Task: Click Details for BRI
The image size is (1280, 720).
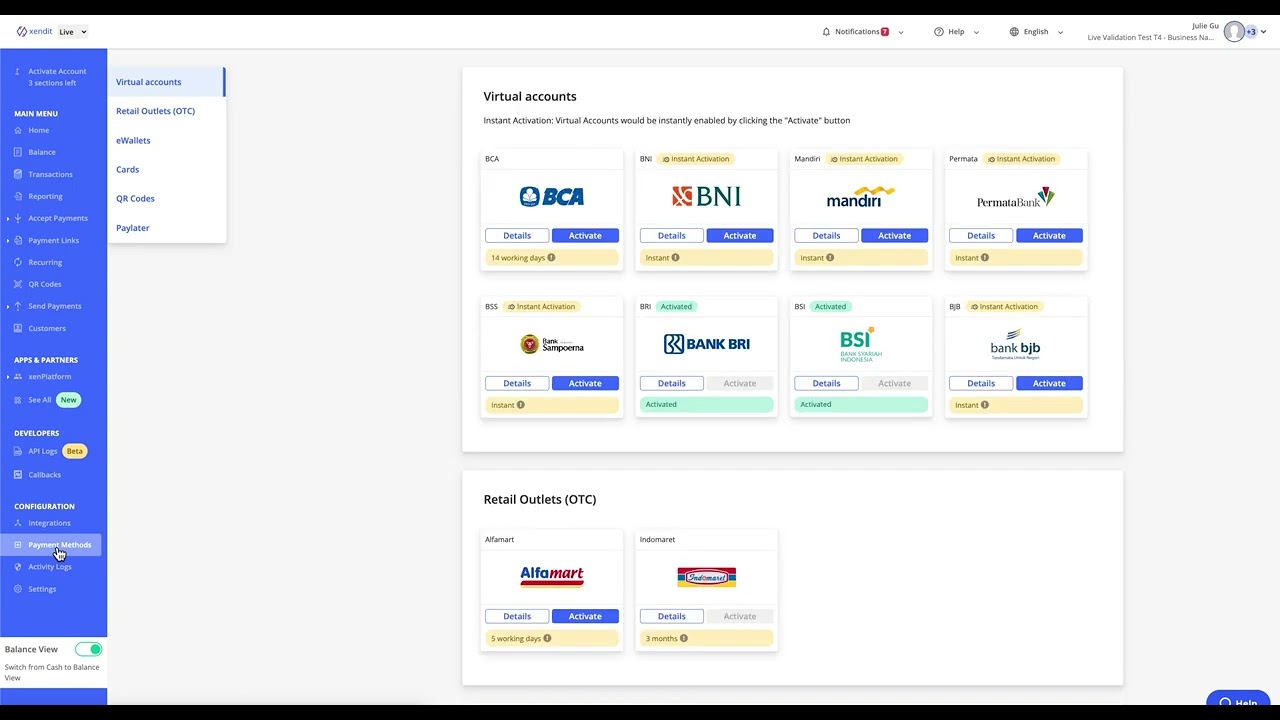Action: pyautogui.click(x=672, y=383)
